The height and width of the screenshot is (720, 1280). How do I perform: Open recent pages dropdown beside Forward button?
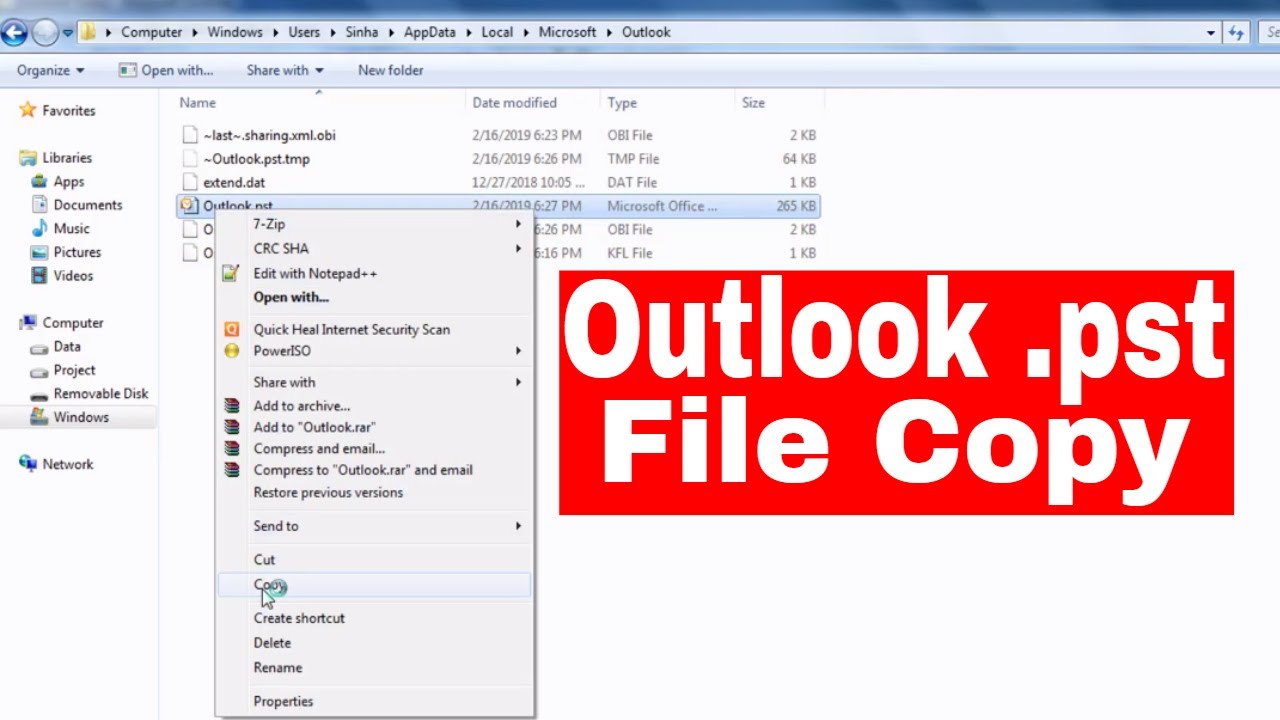pos(68,33)
